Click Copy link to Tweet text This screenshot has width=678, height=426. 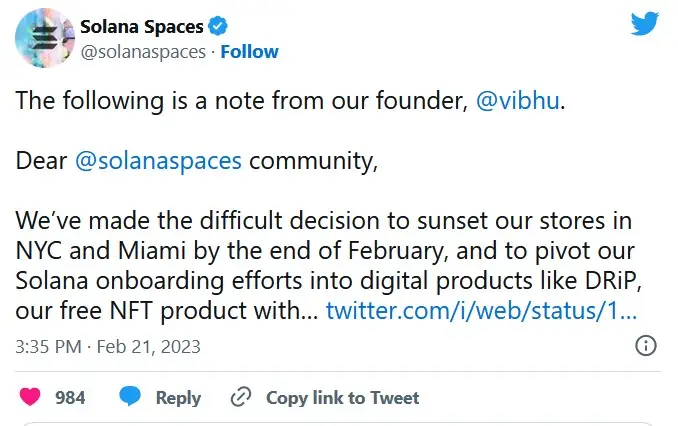coord(342,398)
